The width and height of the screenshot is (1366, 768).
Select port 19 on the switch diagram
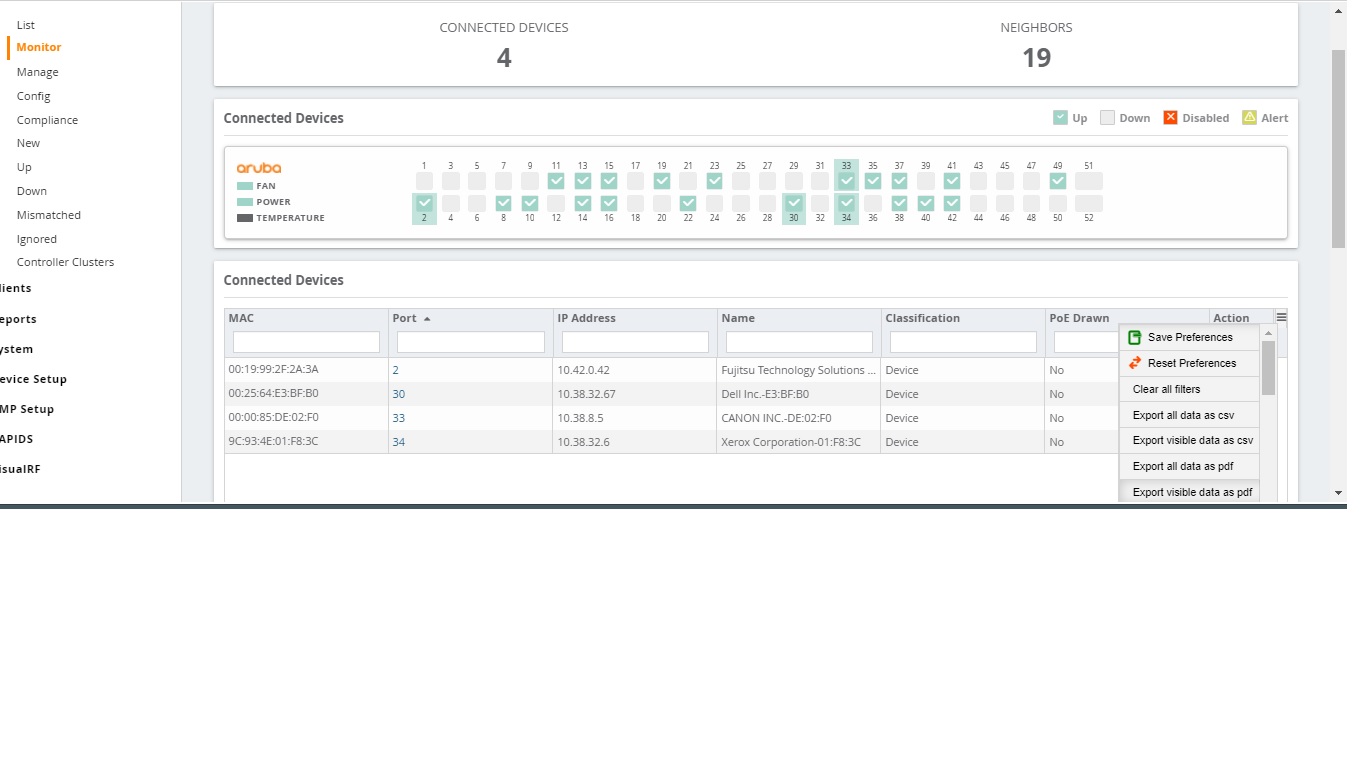(662, 181)
